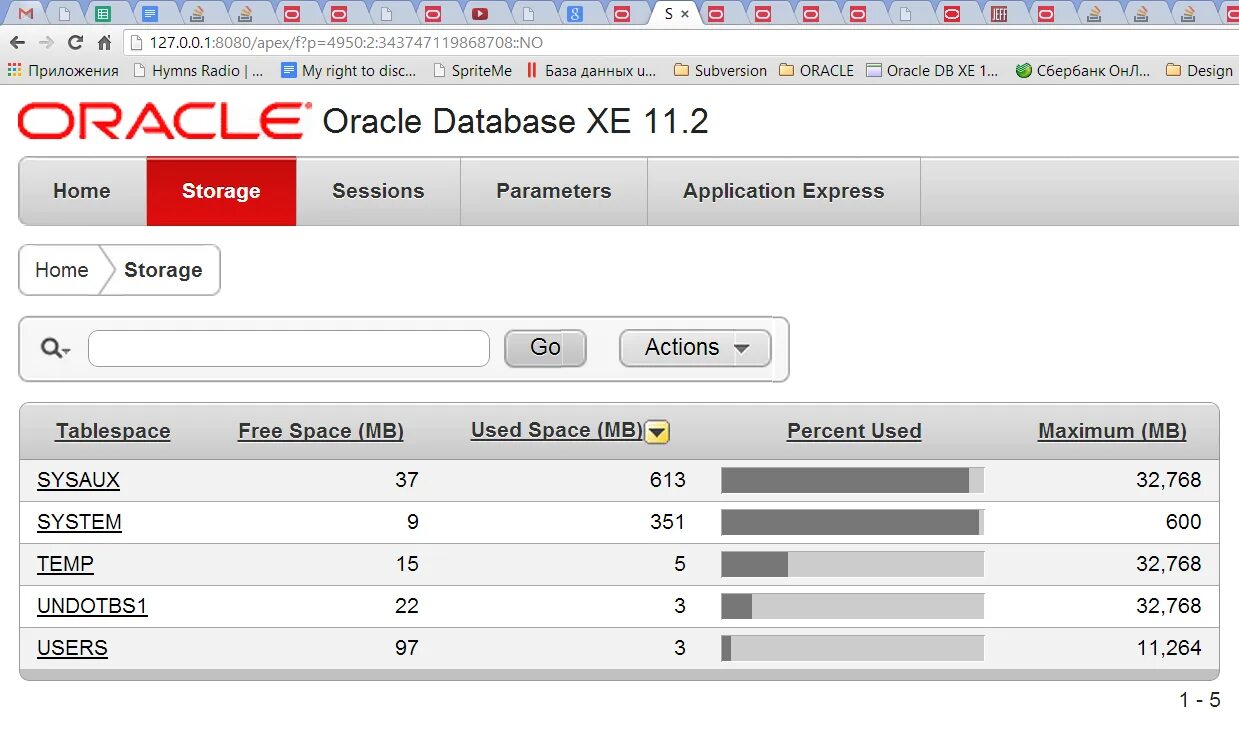Open the SYSAUX tablespace link
The width and height of the screenshot is (1239, 731).
coord(78,480)
